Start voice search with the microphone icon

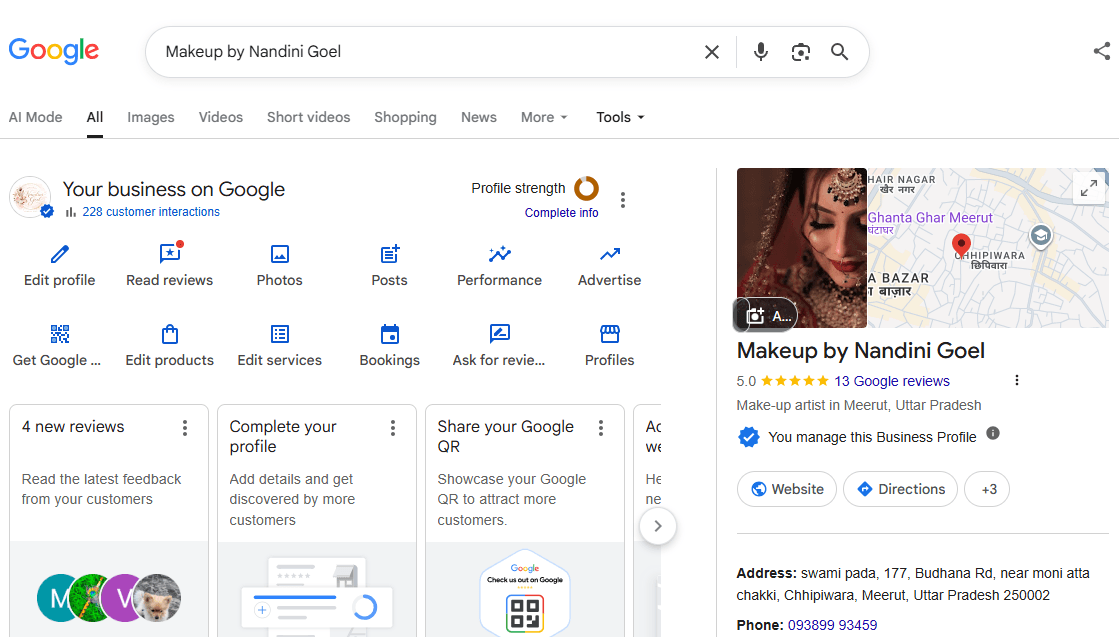761,52
